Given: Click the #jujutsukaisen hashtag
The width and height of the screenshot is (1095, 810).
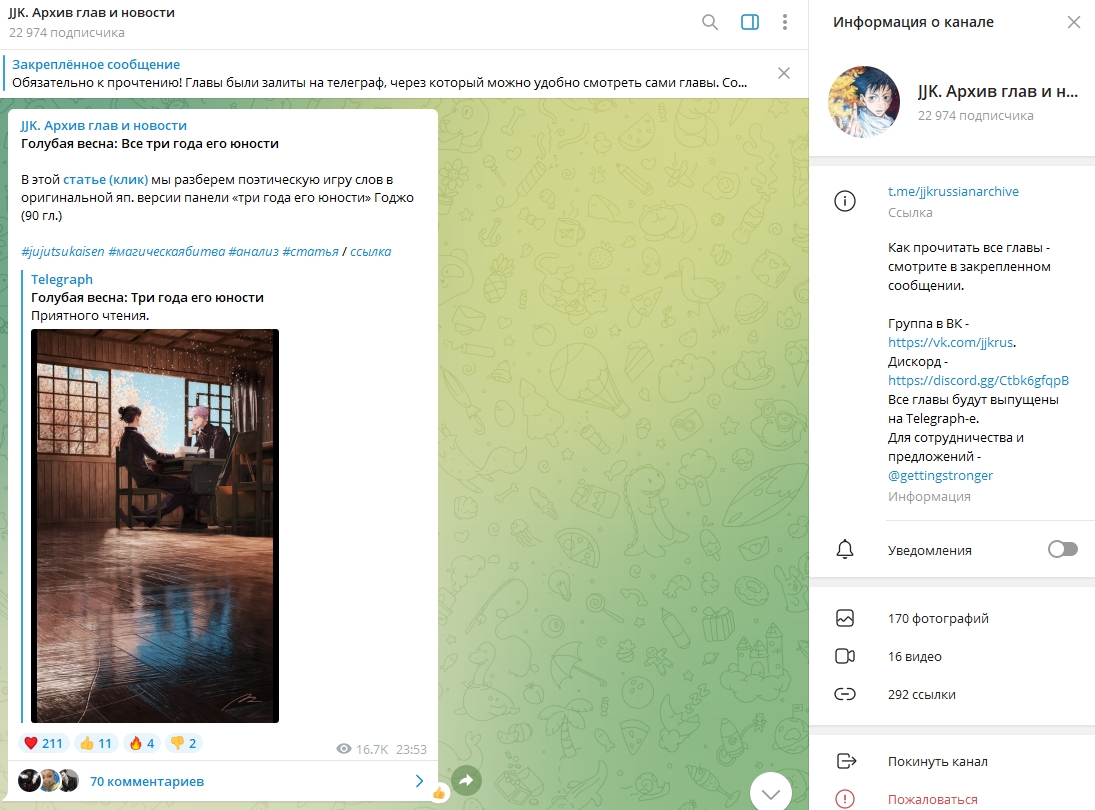Looking at the screenshot, I should (x=62, y=251).
